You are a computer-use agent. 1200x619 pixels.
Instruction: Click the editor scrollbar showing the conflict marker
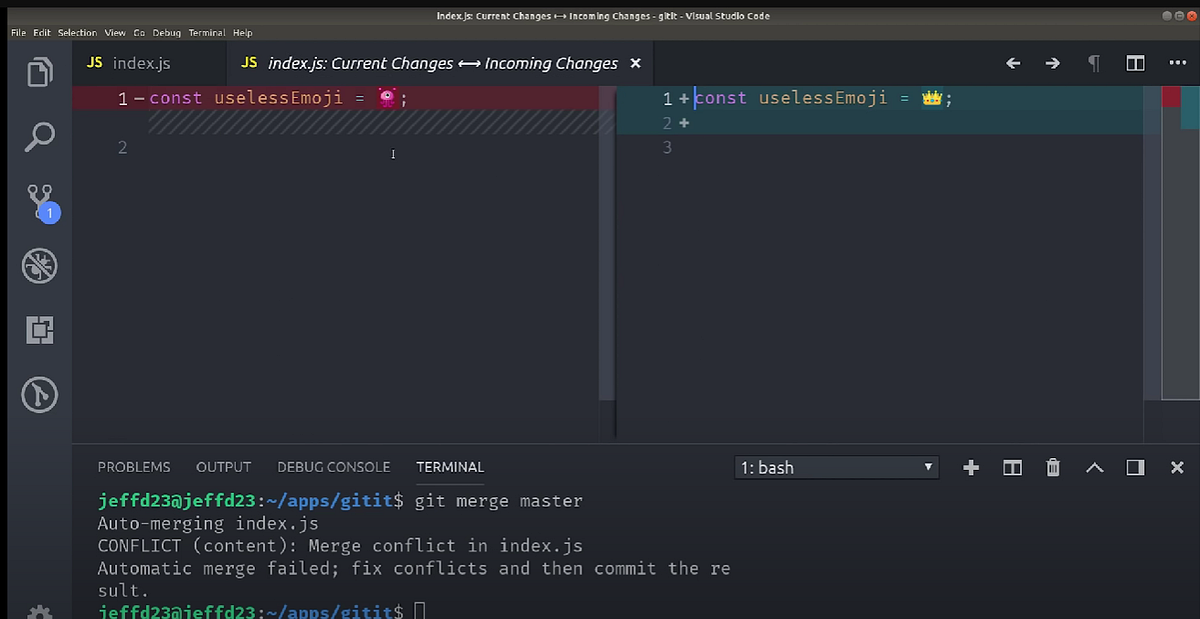[1171, 95]
